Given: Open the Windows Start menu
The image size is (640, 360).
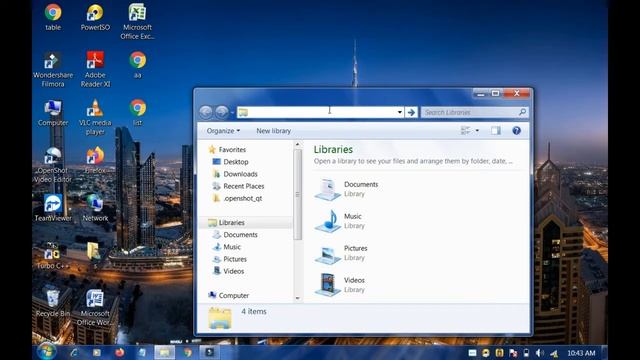Looking at the screenshot, I should point(46,352).
